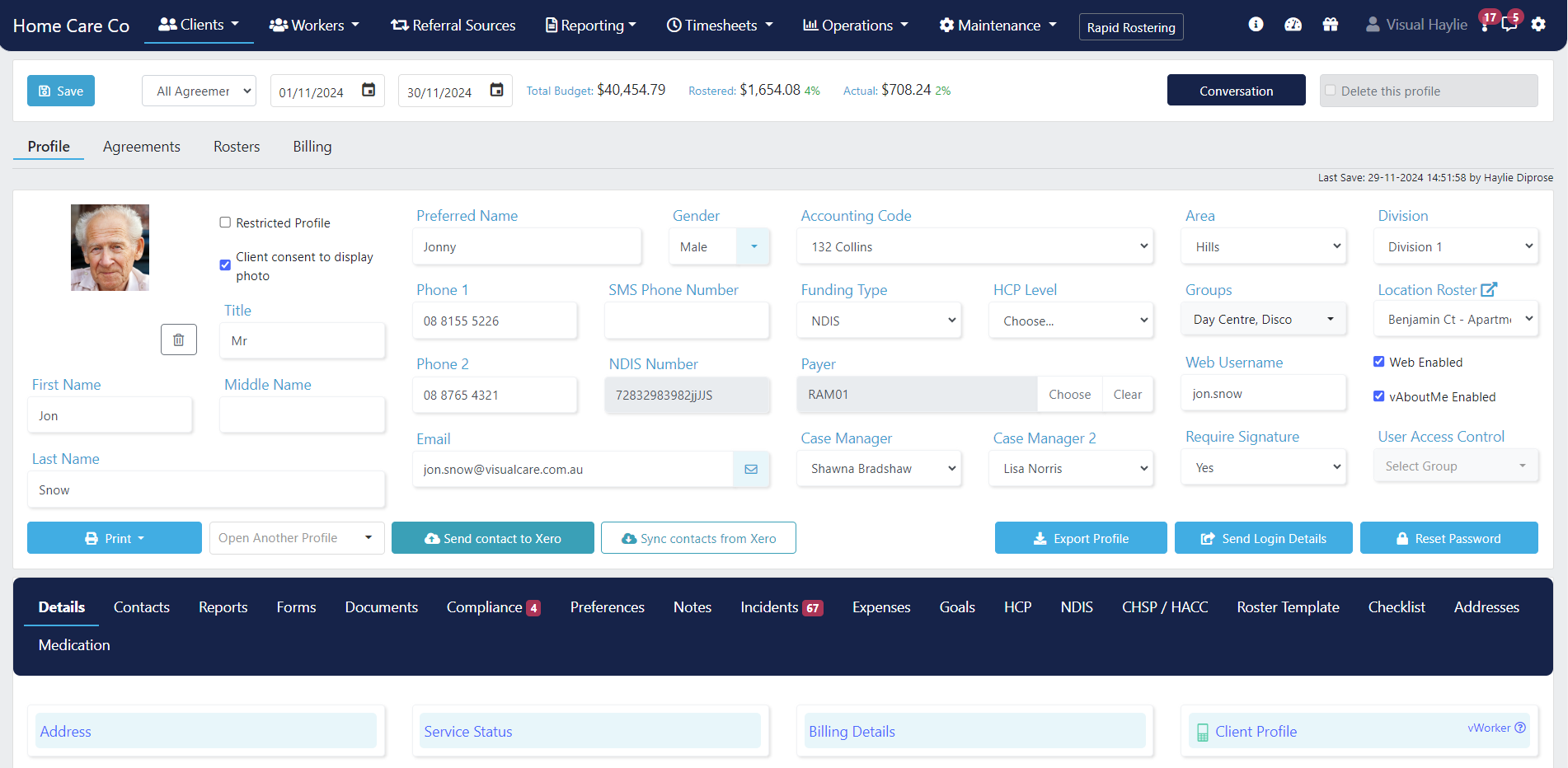This screenshot has width=1568, height=768.
Task: Uncheck vAboutMe Enabled checkbox
Action: click(1378, 396)
